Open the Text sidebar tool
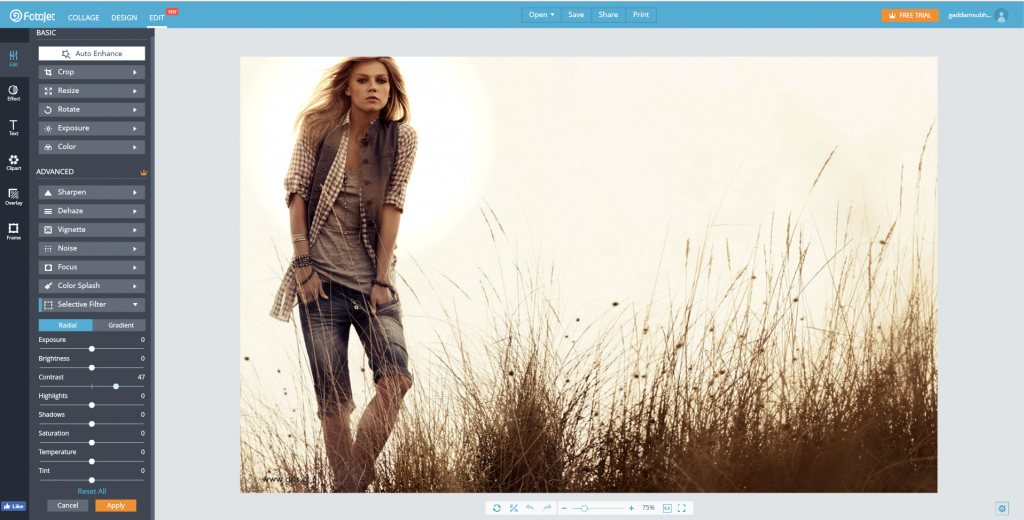Image resolution: width=1024 pixels, height=520 pixels. click(13, 127)
